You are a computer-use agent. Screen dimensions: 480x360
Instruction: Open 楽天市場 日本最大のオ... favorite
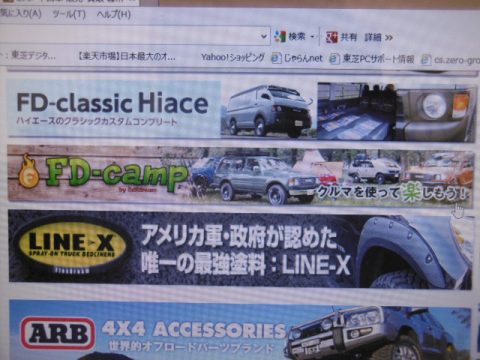pyautogui.click(x=126, y=56)
